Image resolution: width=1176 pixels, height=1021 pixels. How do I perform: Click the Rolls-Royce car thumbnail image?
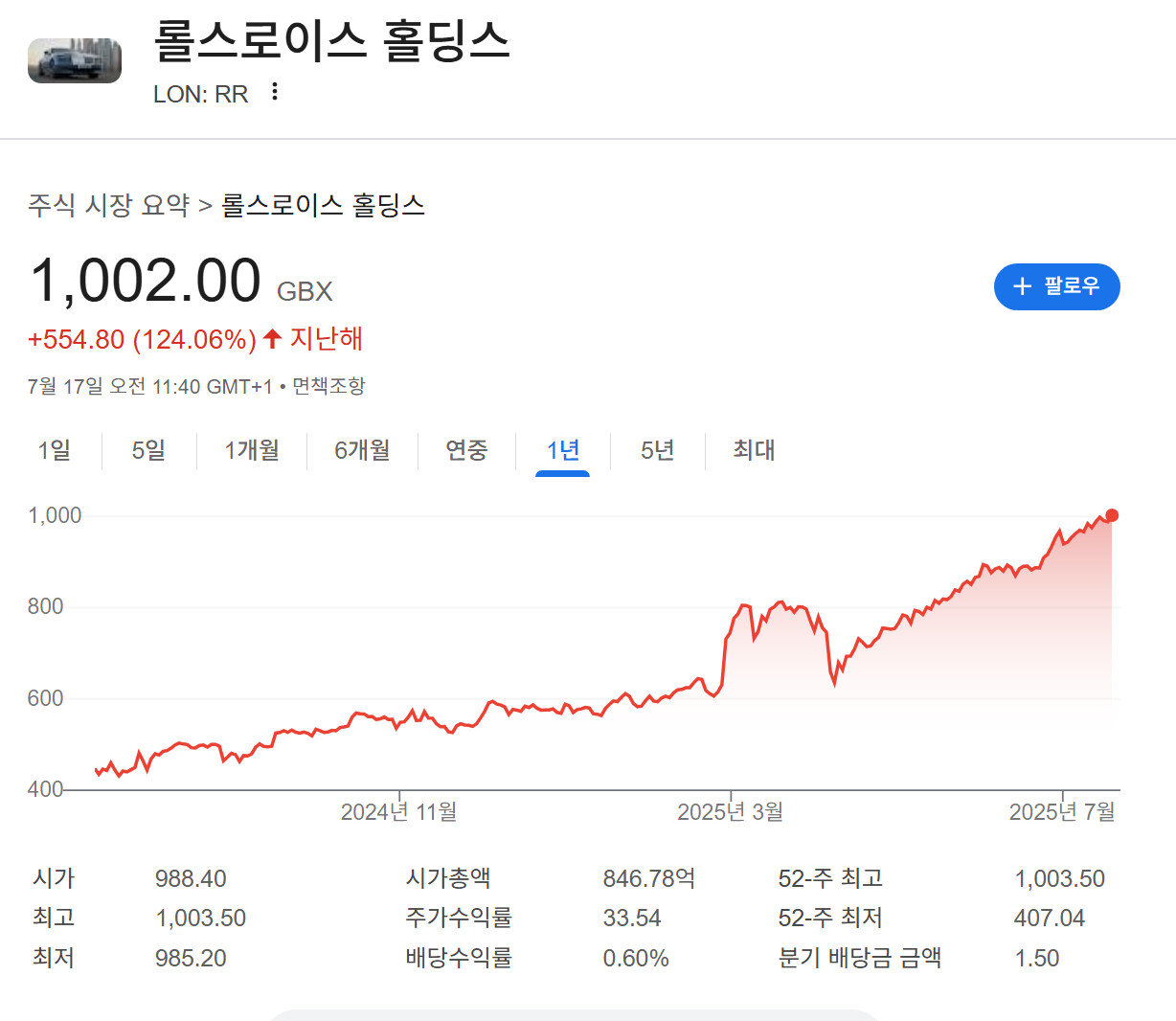75,60
